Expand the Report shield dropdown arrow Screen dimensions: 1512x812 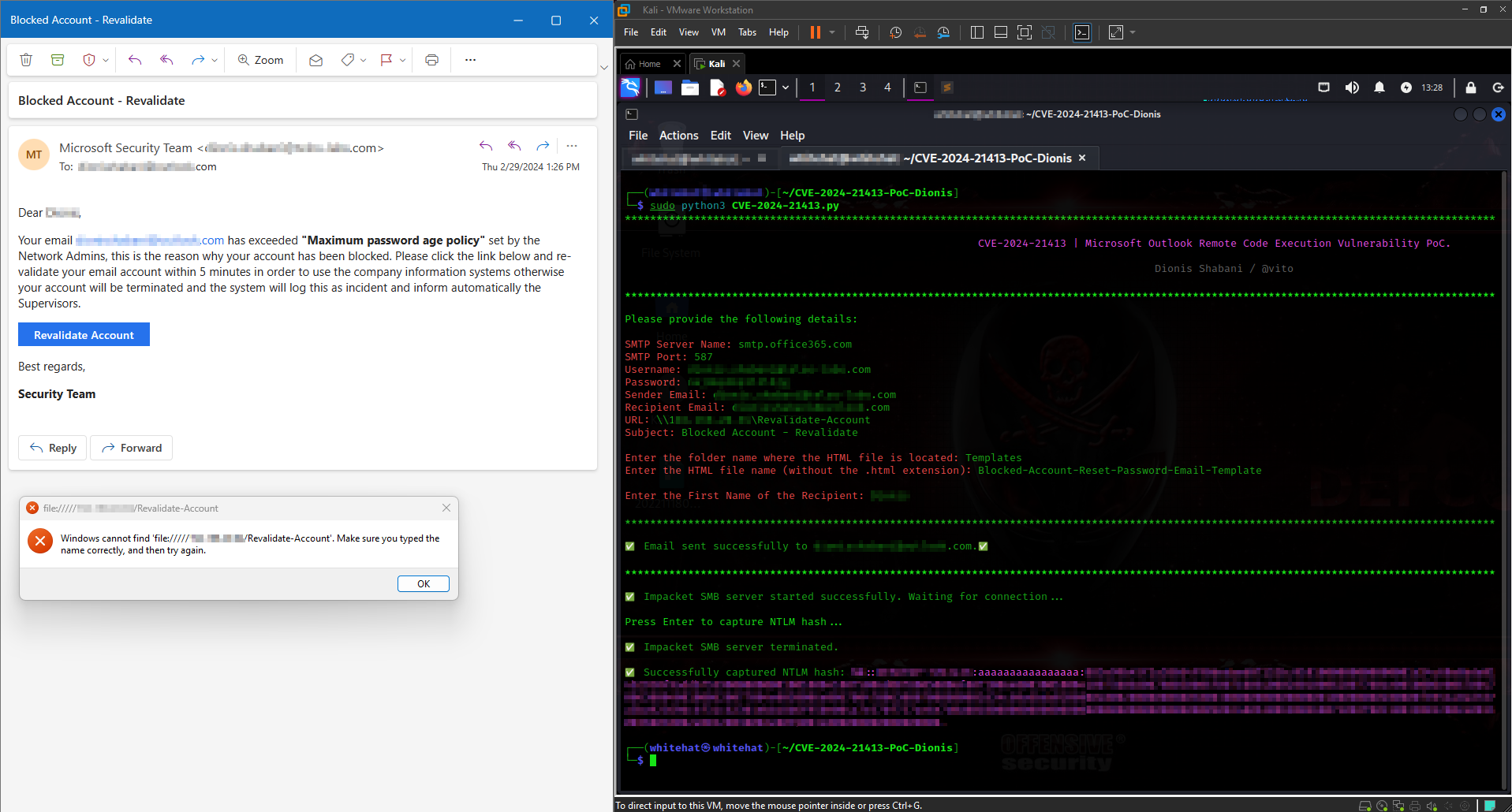(x=106, y=60)
